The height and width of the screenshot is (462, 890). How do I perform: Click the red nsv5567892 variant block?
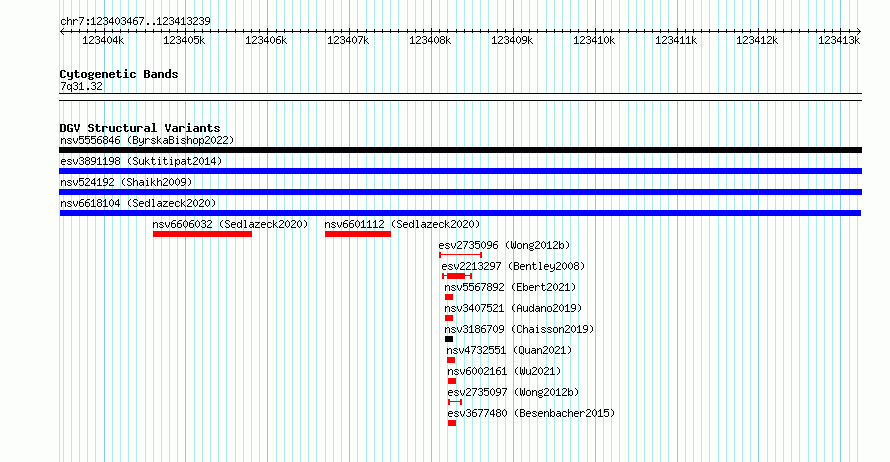point(449,297)
